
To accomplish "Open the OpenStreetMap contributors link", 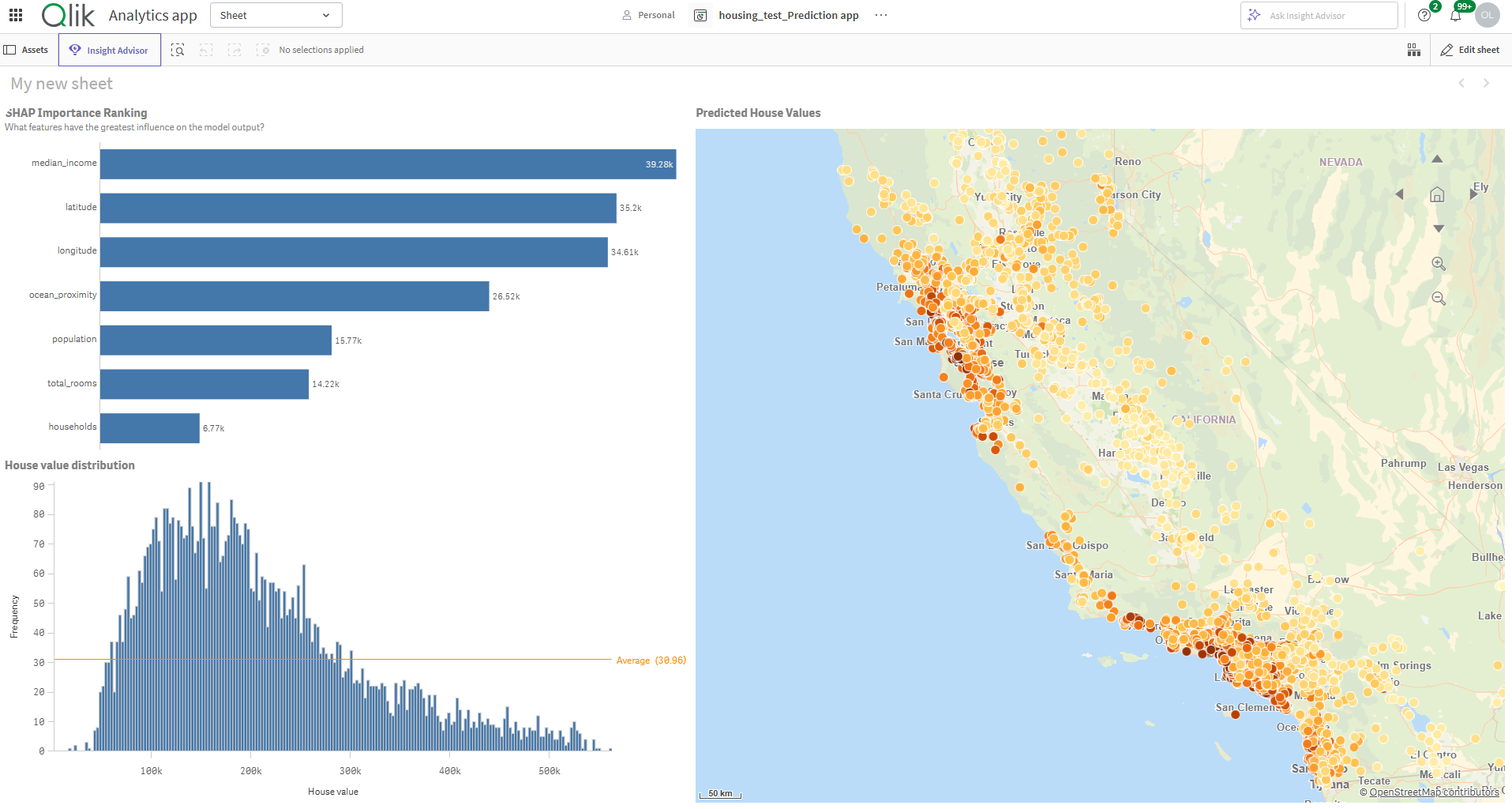I will click(1433, 792).
